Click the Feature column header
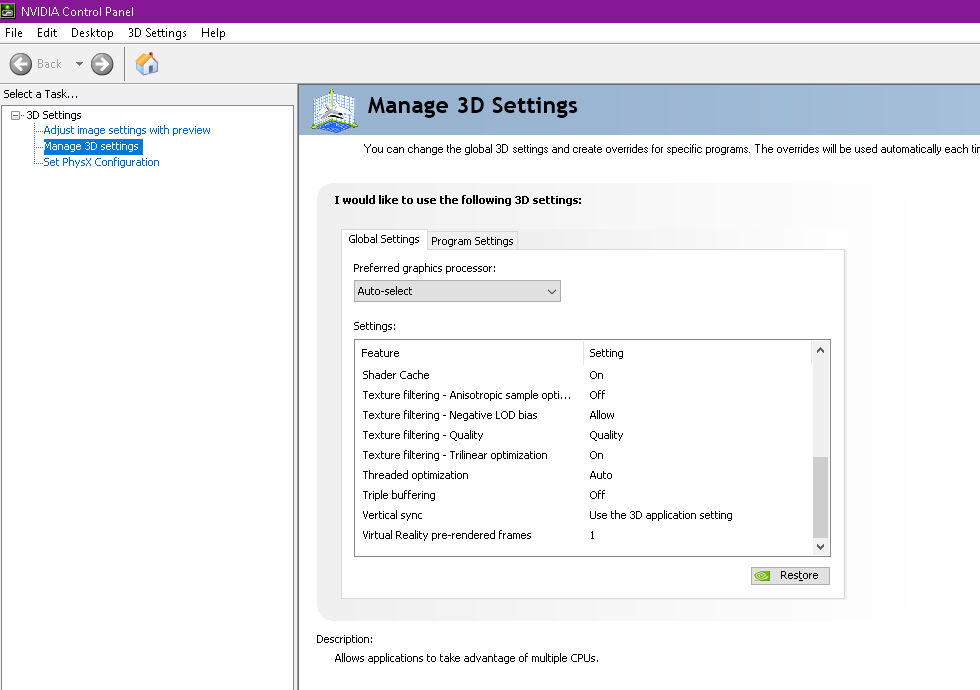 pos(469,353)
